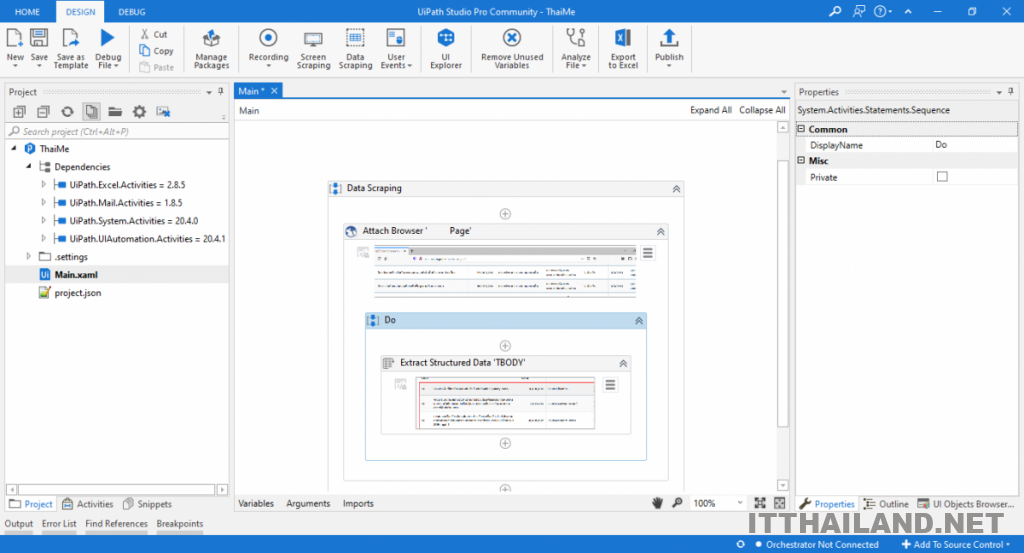This screenshot has height=553, width=1024.
Task: Refresh the Project panel
Action: (67, 112)
